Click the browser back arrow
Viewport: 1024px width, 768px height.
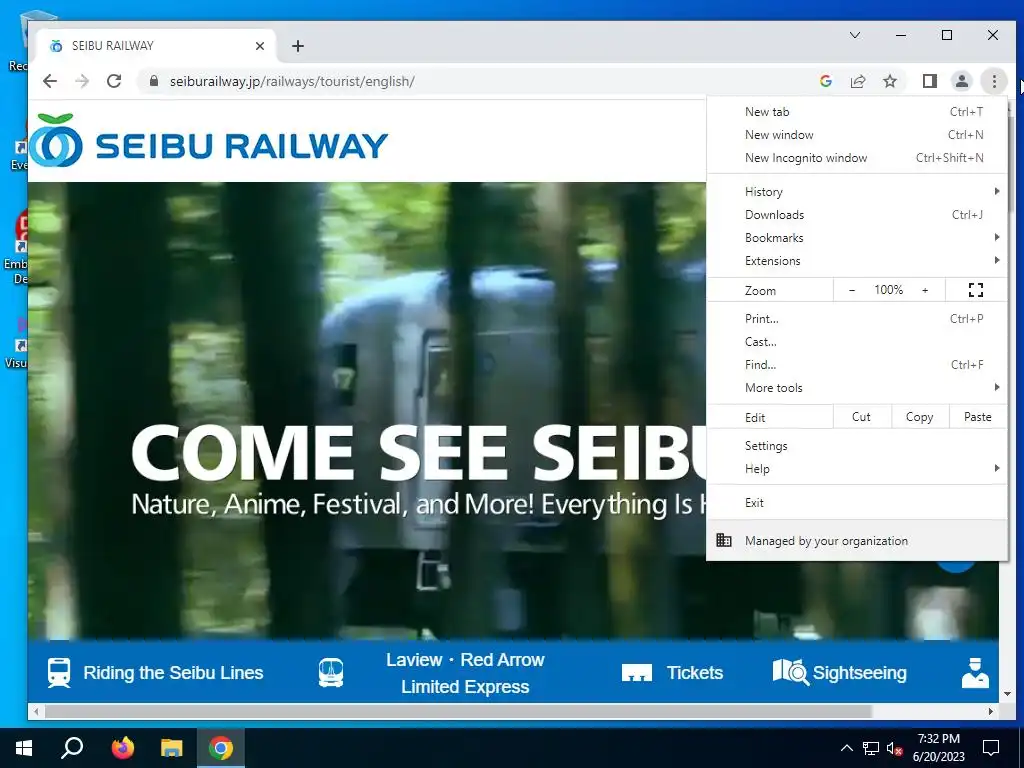[50, 81]
